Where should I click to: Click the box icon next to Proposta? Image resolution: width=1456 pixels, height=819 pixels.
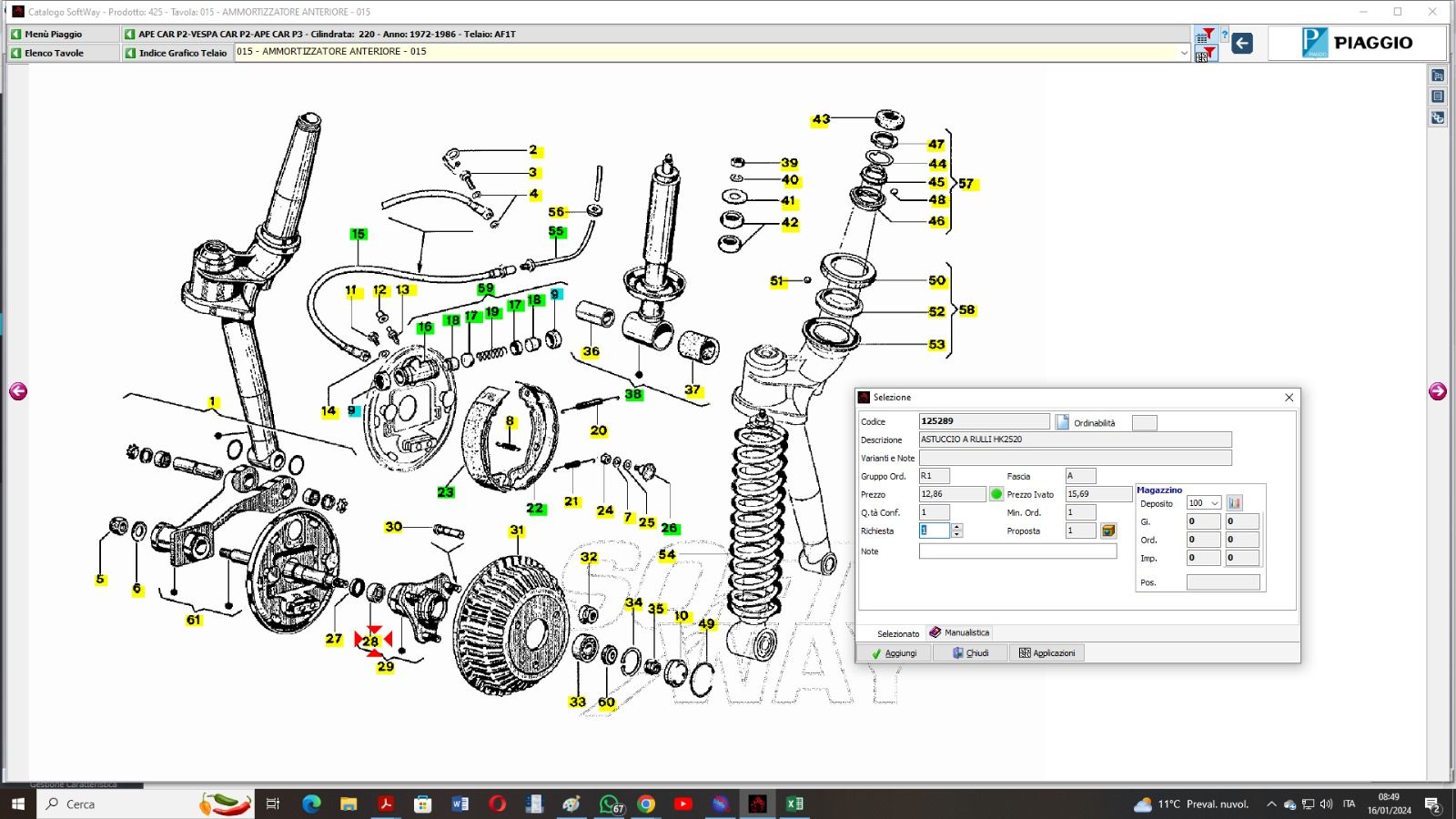(x=1108, y=531)
